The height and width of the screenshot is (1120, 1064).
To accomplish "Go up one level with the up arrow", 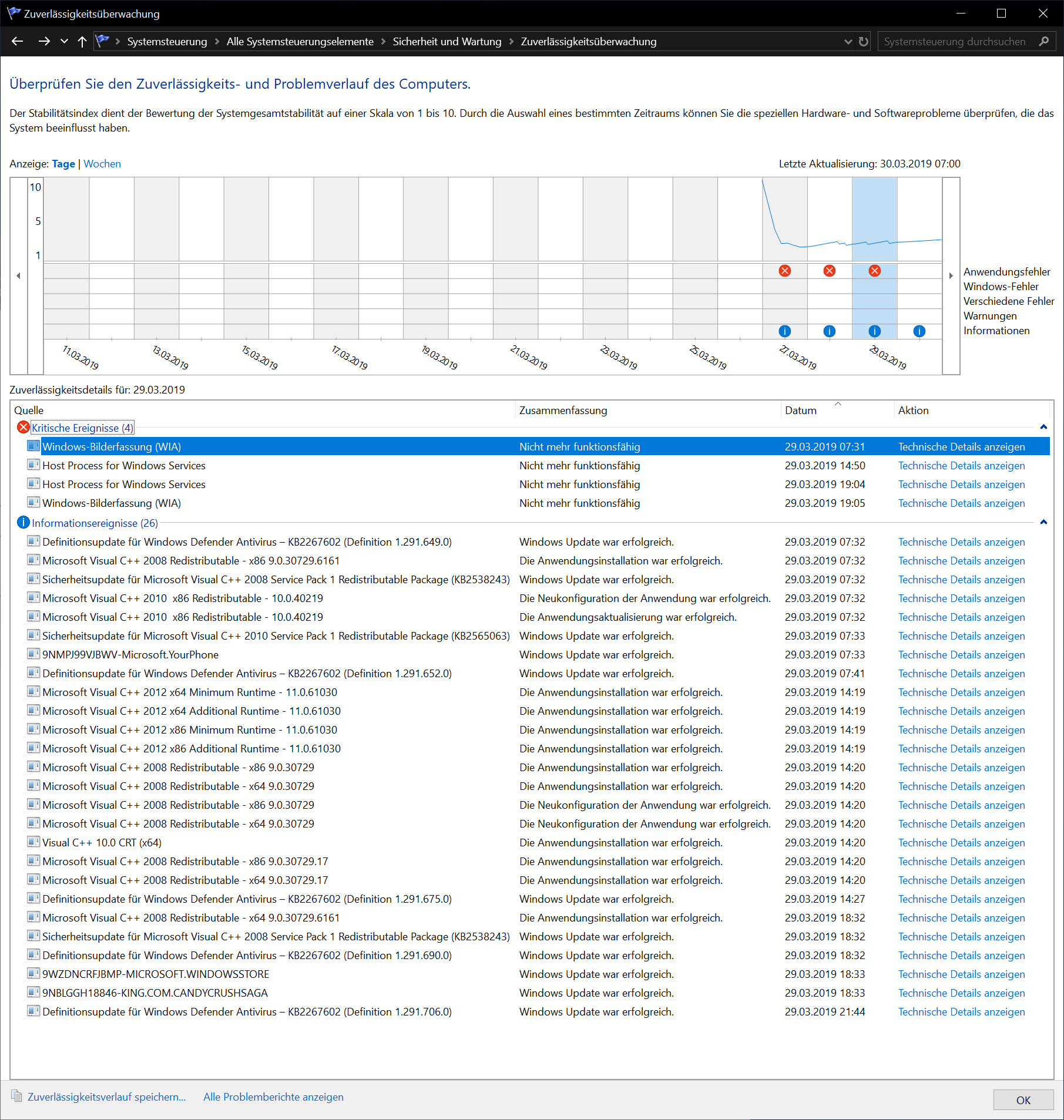I will coord(82,41).
